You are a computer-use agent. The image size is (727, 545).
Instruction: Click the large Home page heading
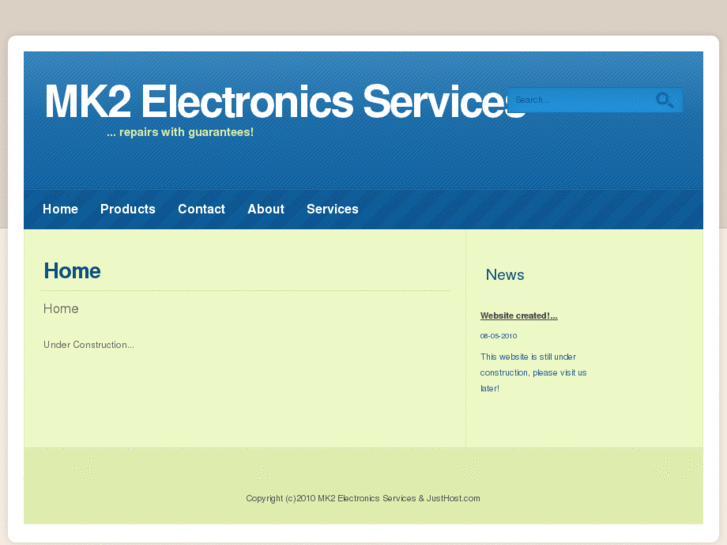[x=72, y=271]
